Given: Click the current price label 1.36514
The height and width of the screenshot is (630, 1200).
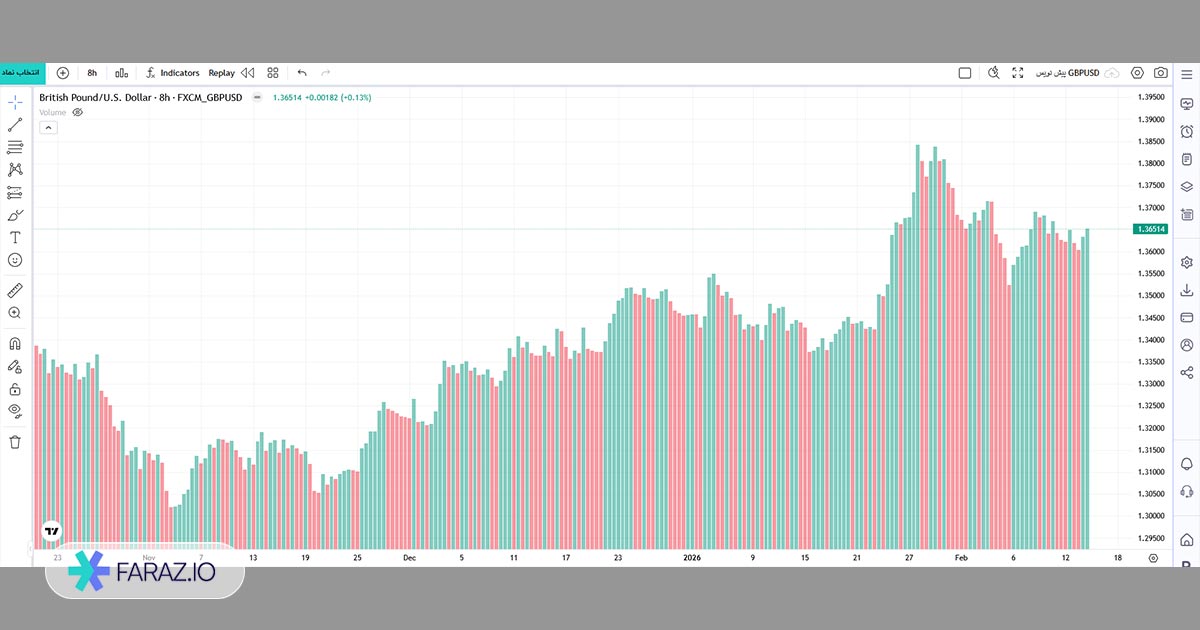Looking at the screenshot, I should (x=1151, y=229).
